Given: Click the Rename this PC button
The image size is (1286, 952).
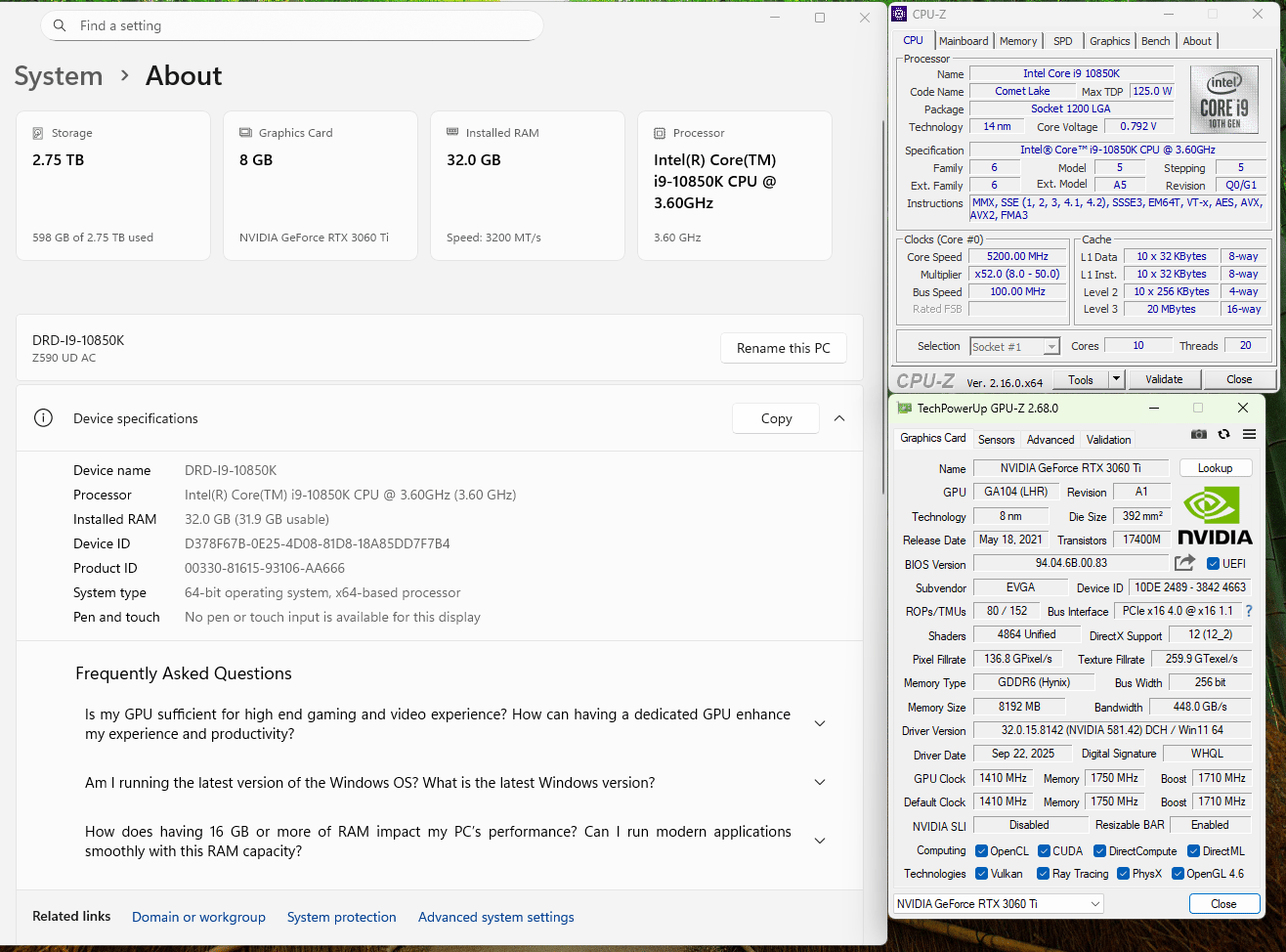Looking at the screenshot, I should (x=784, y=348).
